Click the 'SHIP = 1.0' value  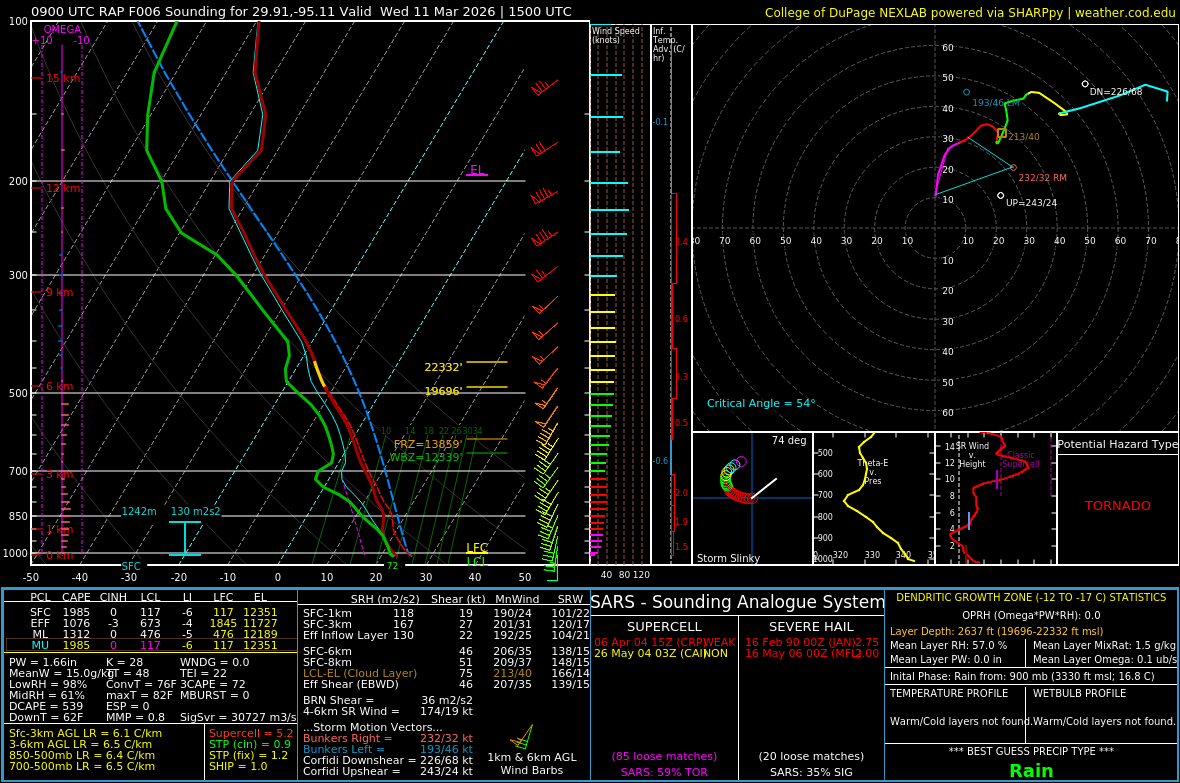click(x=238, y=766)
